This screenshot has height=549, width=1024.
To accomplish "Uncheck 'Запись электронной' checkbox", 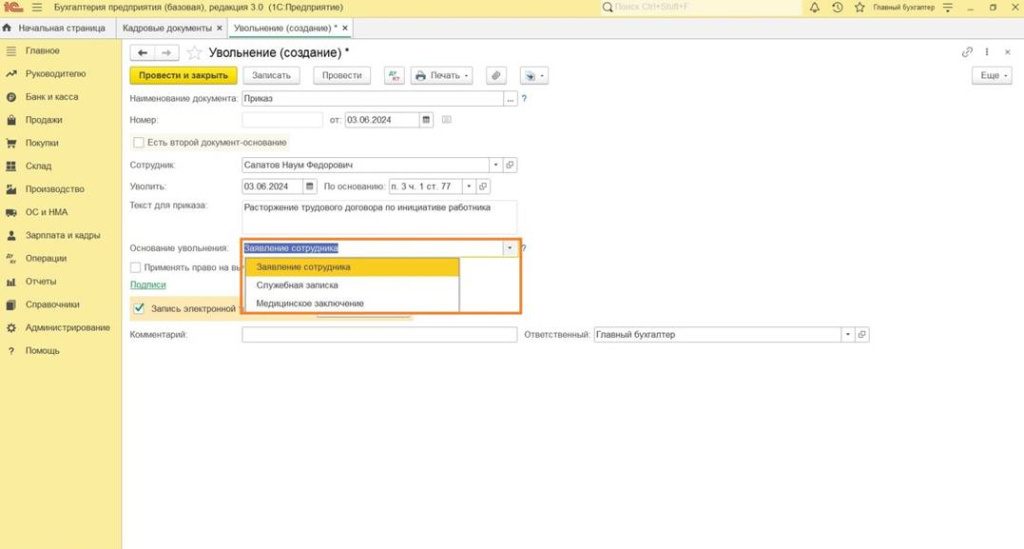I will pos(139,309).
